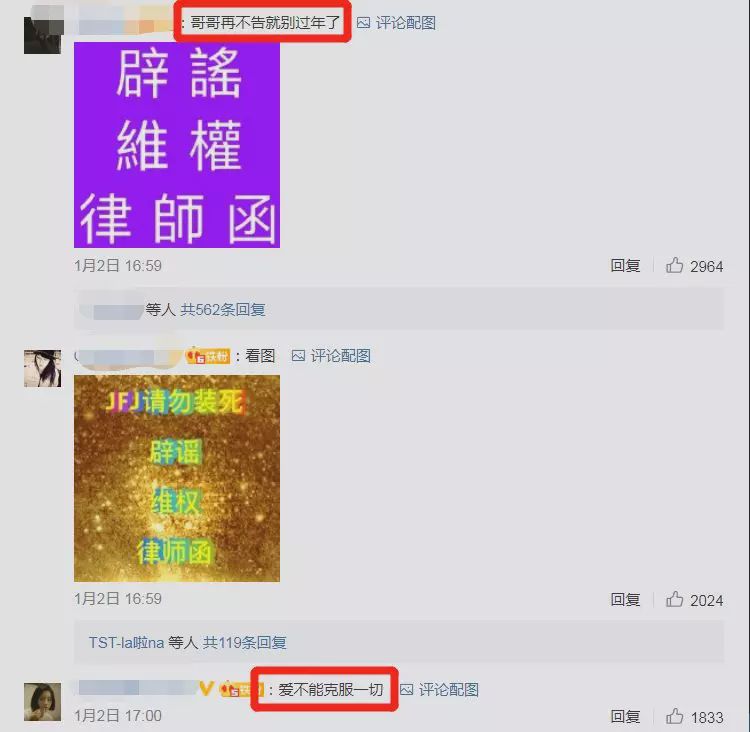Reply to the 看图 comment
This screenshot has width=750, height=732.
[625, 599]
